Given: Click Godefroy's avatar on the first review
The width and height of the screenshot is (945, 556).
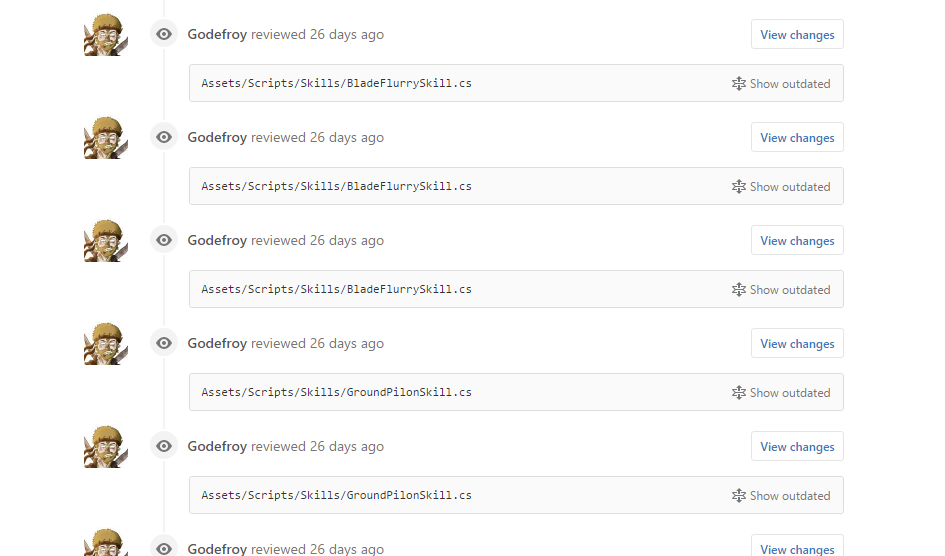Looking at the screenshot, I should (x=106, y=34).
